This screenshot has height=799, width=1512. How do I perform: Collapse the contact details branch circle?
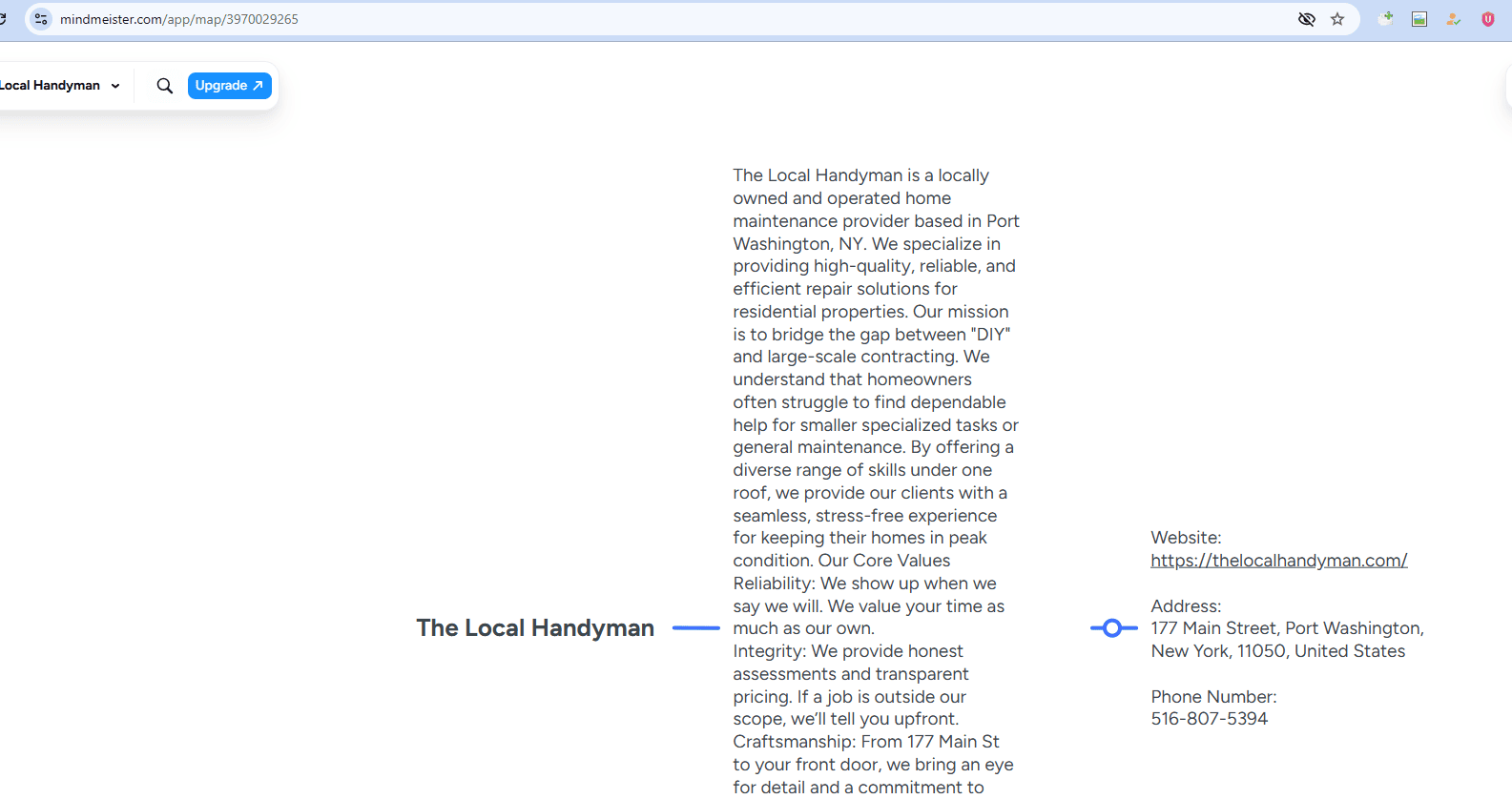[1111, 628]
